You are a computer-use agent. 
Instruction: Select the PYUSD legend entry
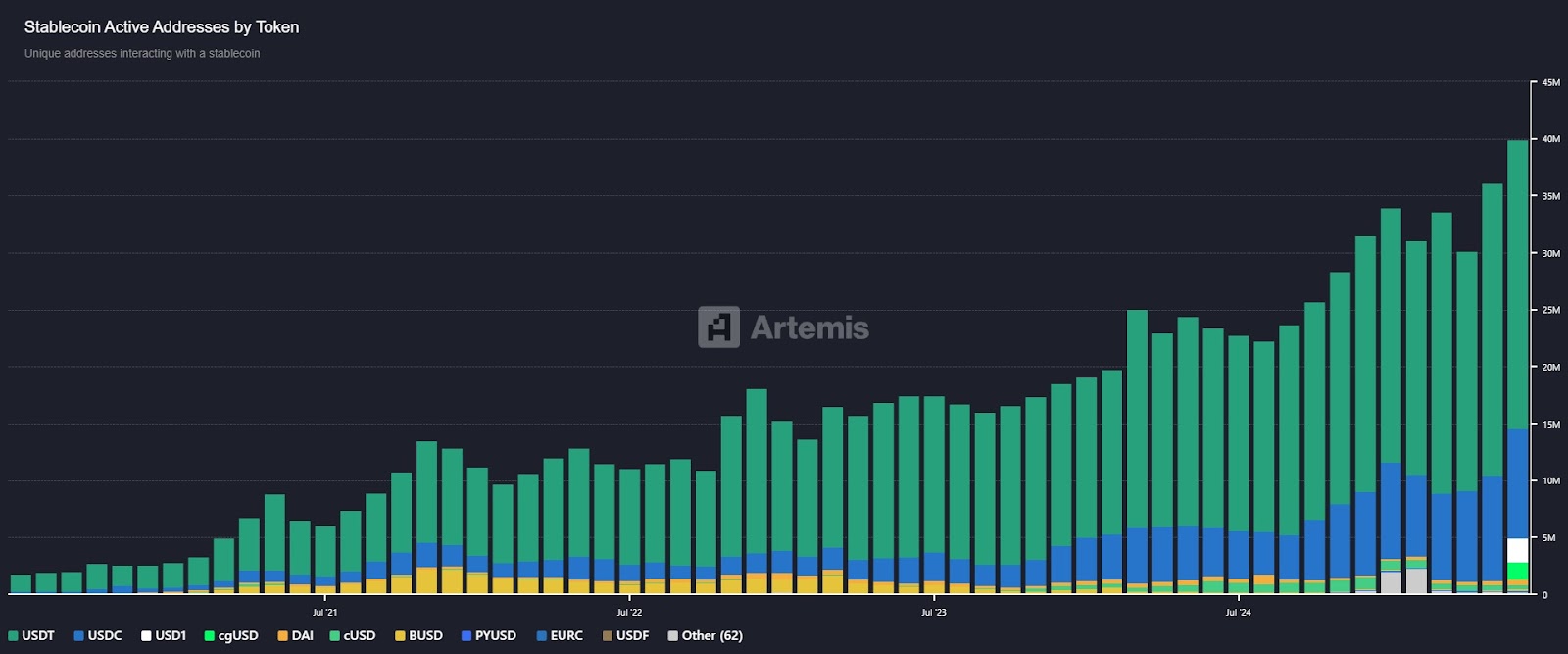[x=488, y=635]
